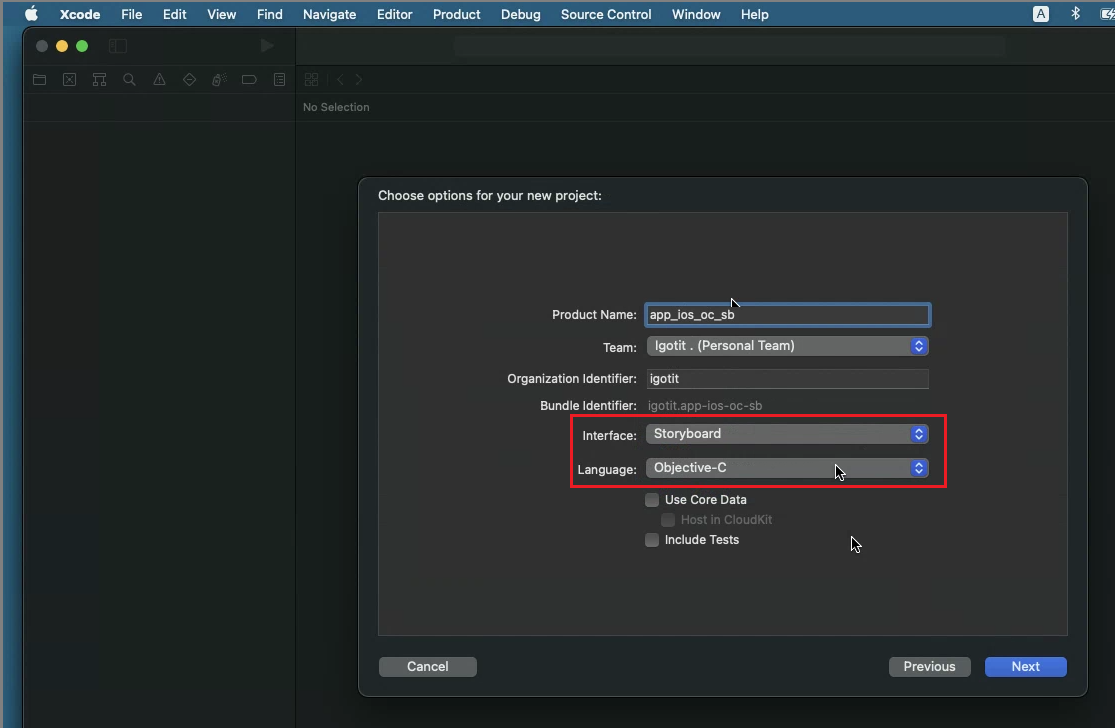The width and height of the screenshot is (1115, 728).
Task: Open the Product menu
Action: tap(457, 14)
